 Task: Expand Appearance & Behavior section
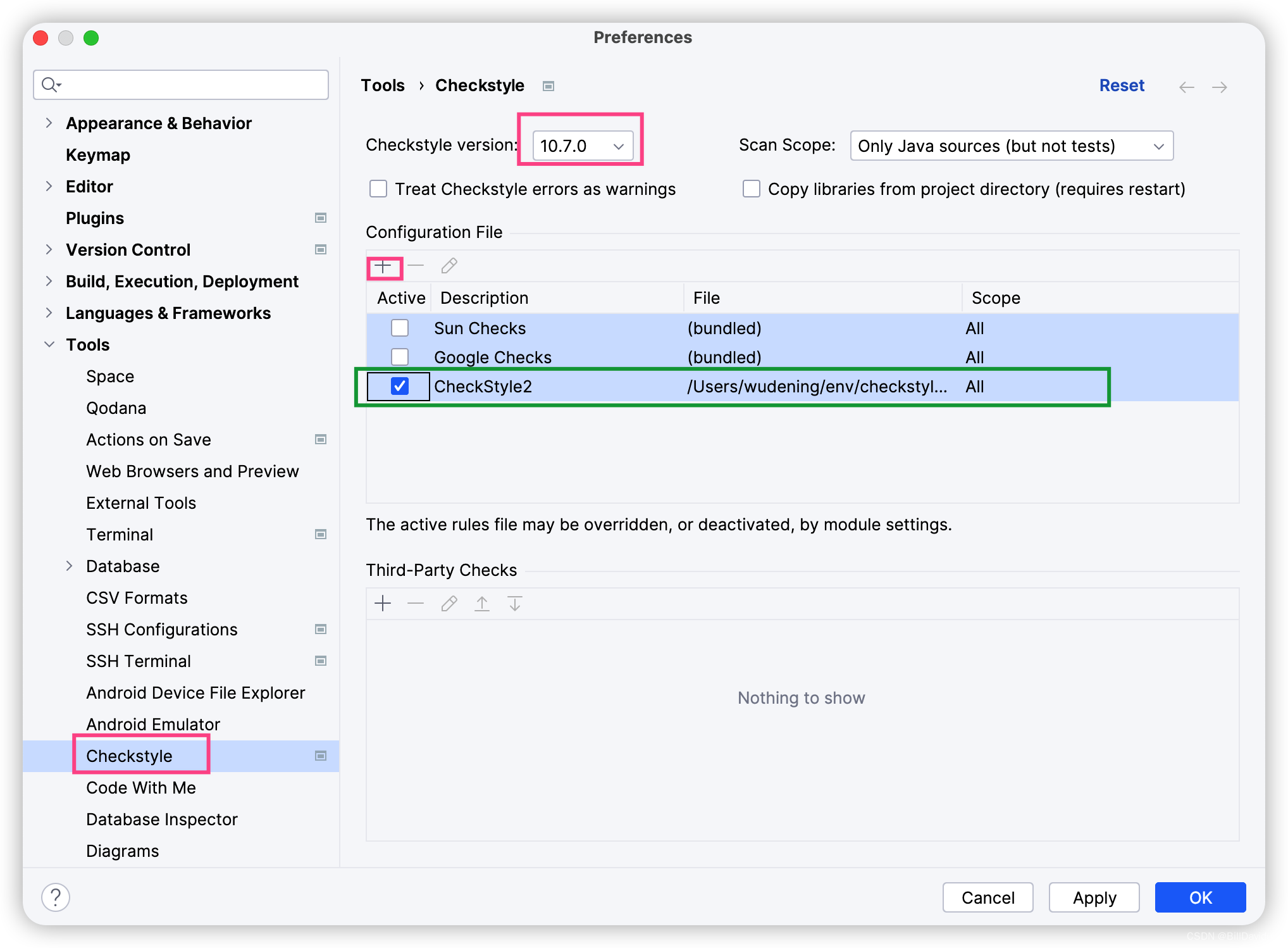click(49, 123)
